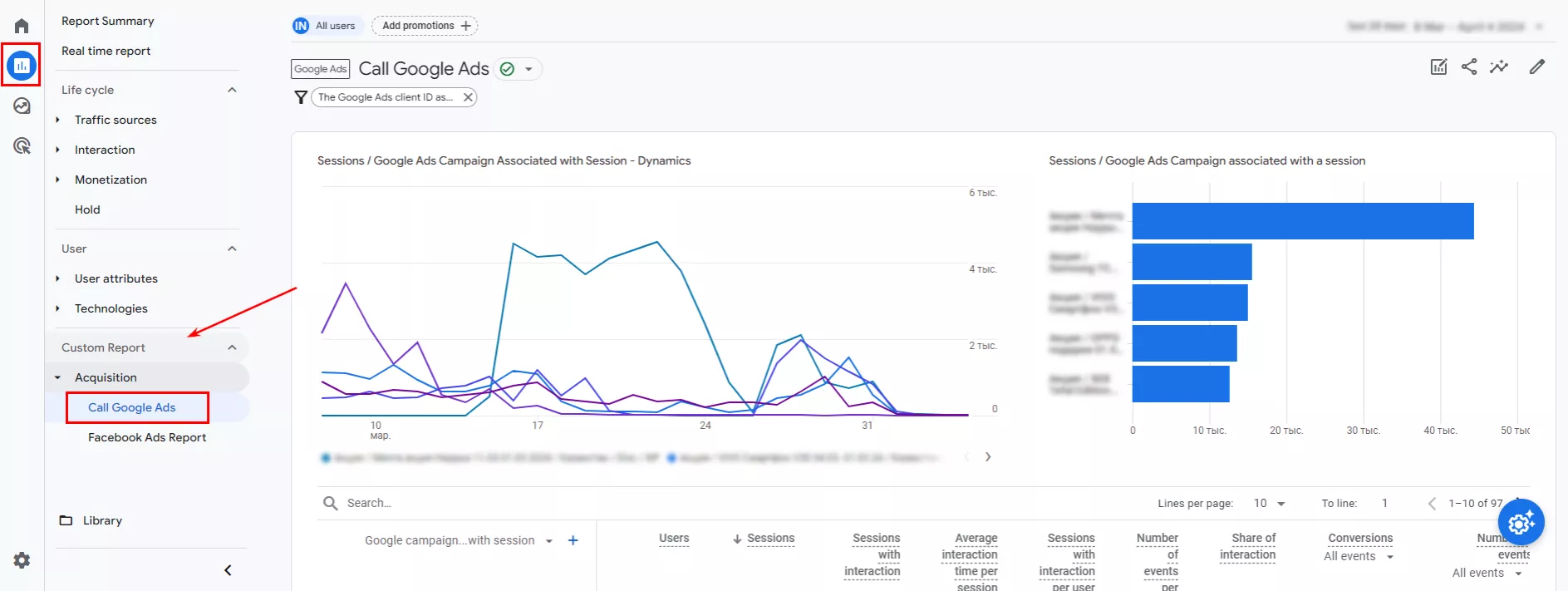Open Conversions All events dropdown
Viewport: 1568px width, 591px height.
(1359, 556)
